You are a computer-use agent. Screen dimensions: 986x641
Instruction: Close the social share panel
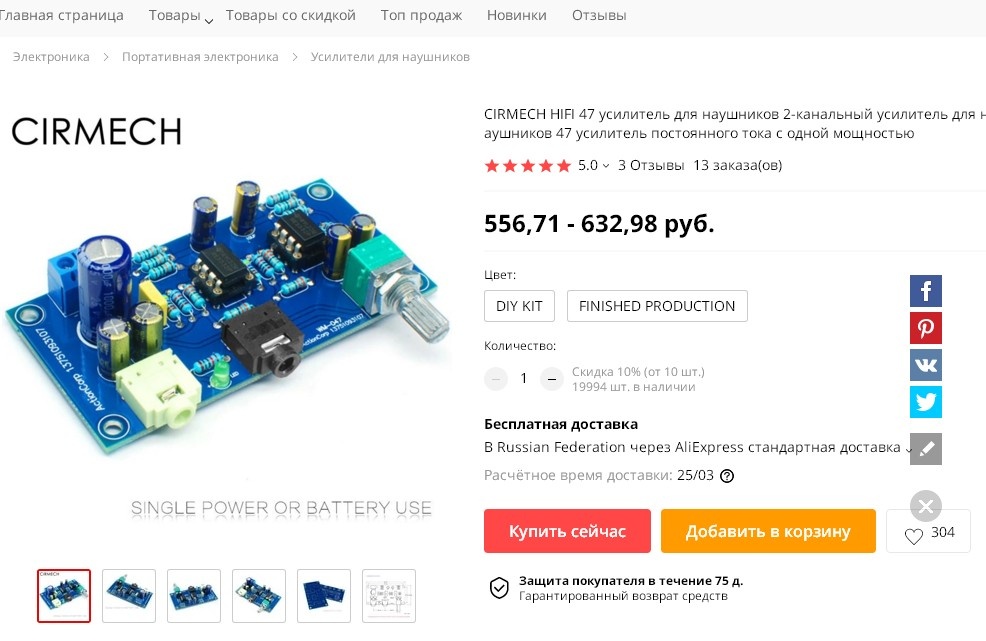point(926,506)
